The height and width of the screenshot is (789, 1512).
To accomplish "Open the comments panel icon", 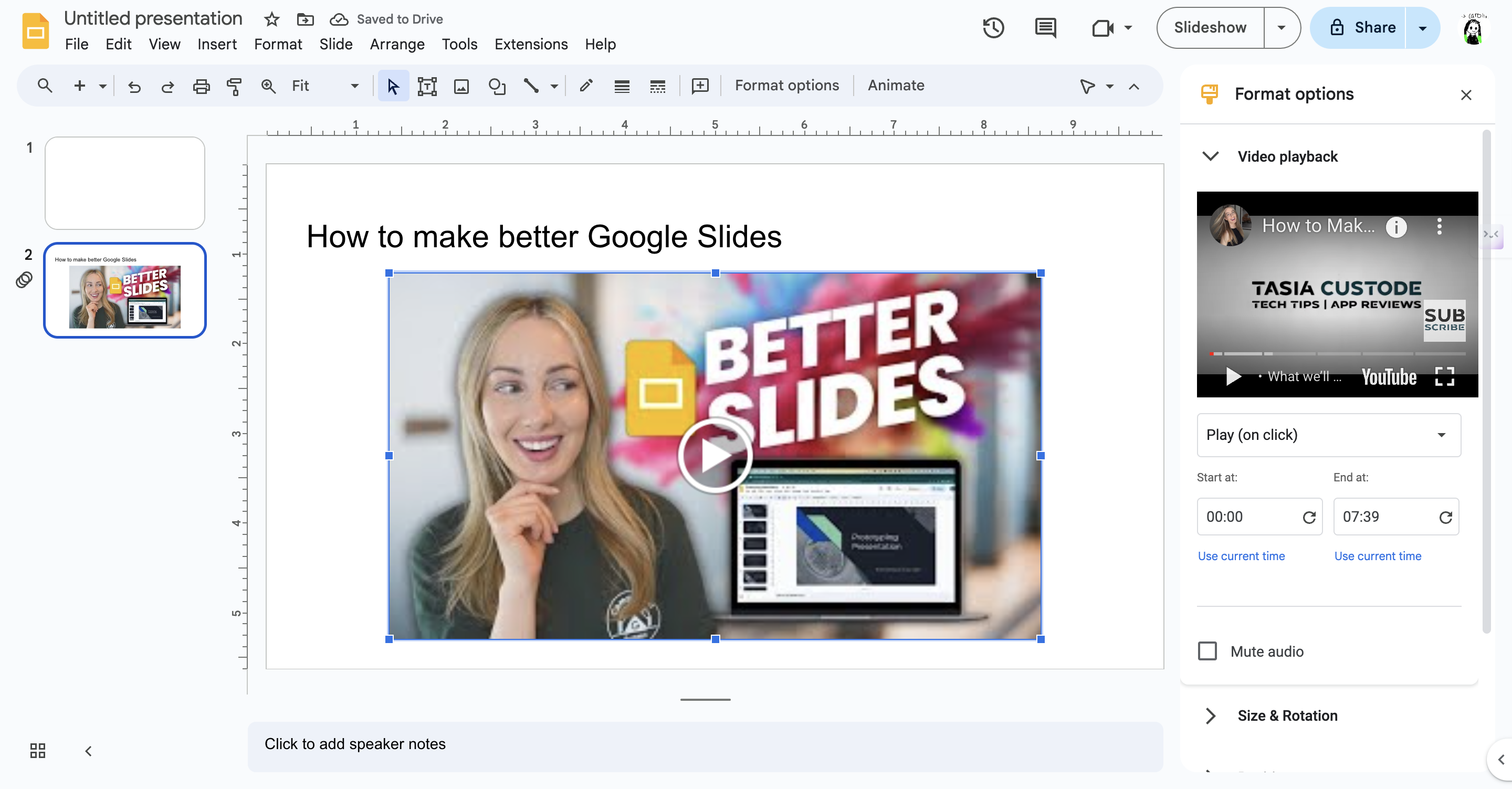I will click(1045, 28).
